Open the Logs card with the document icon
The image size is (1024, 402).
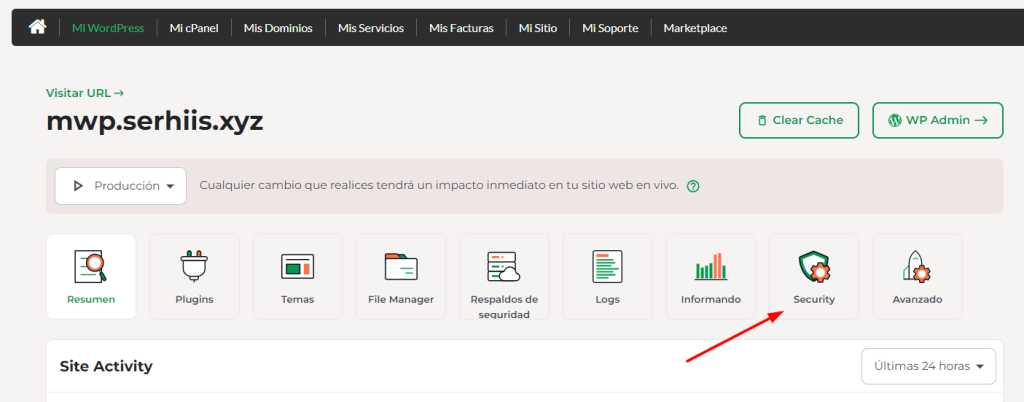tap(607, 277)
